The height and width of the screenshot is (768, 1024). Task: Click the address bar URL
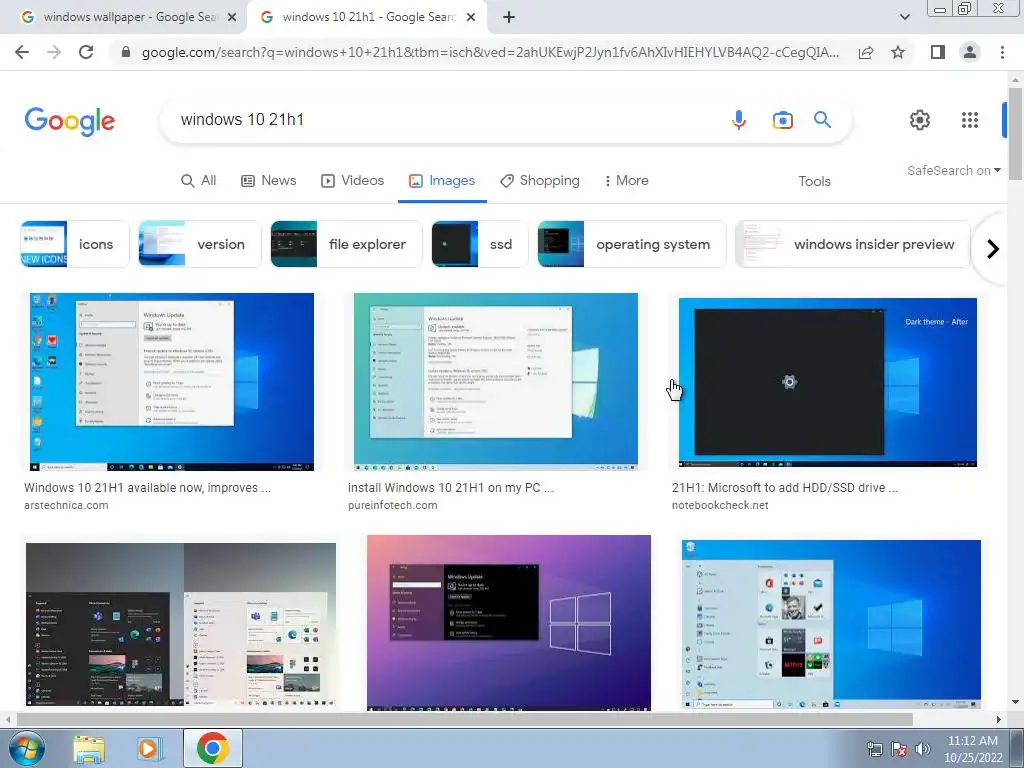pyautogui.click(x=490, y=52)
